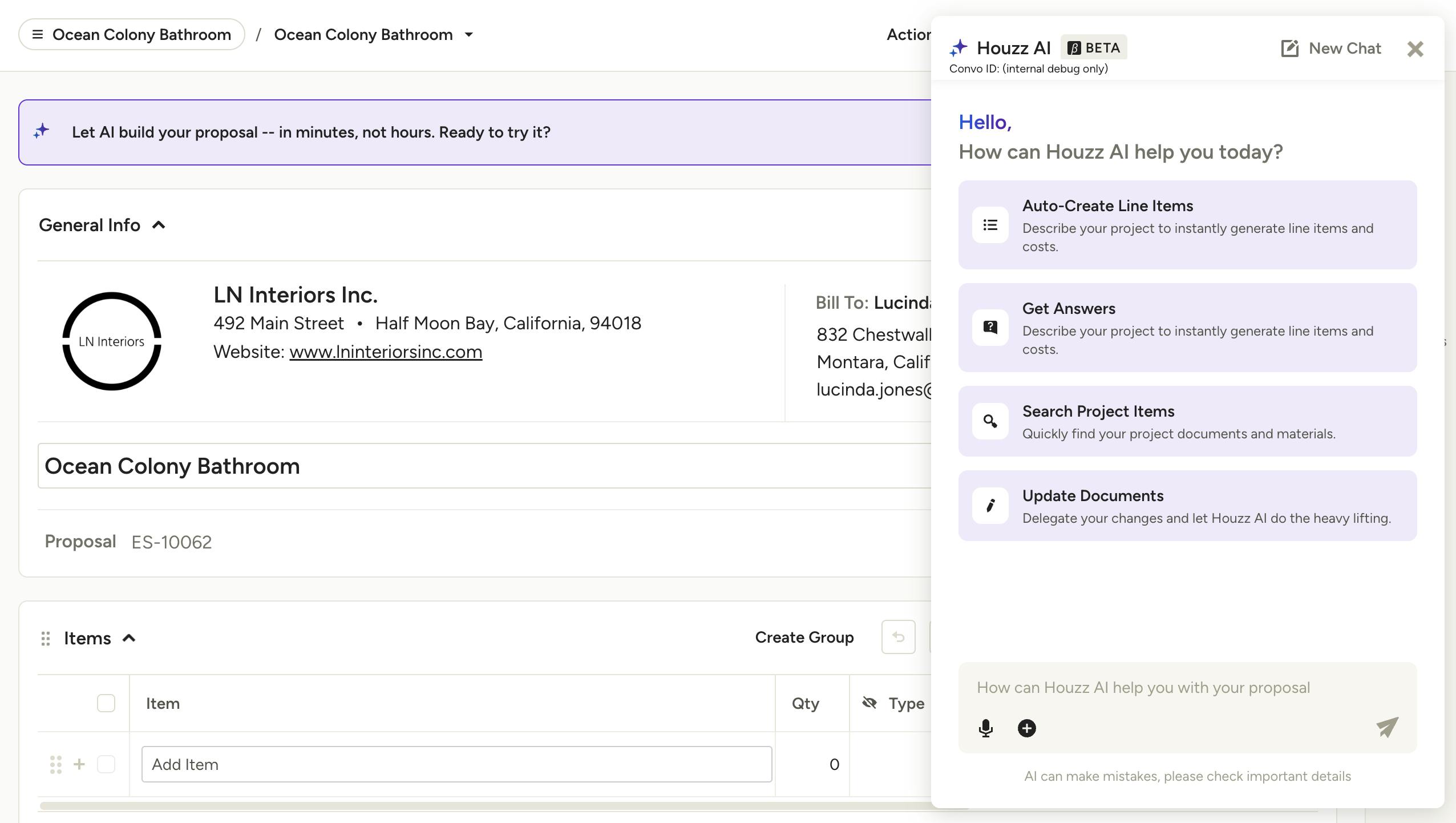Choose the Get Answers card
1456x823 pixels.
coord(1187,328)
